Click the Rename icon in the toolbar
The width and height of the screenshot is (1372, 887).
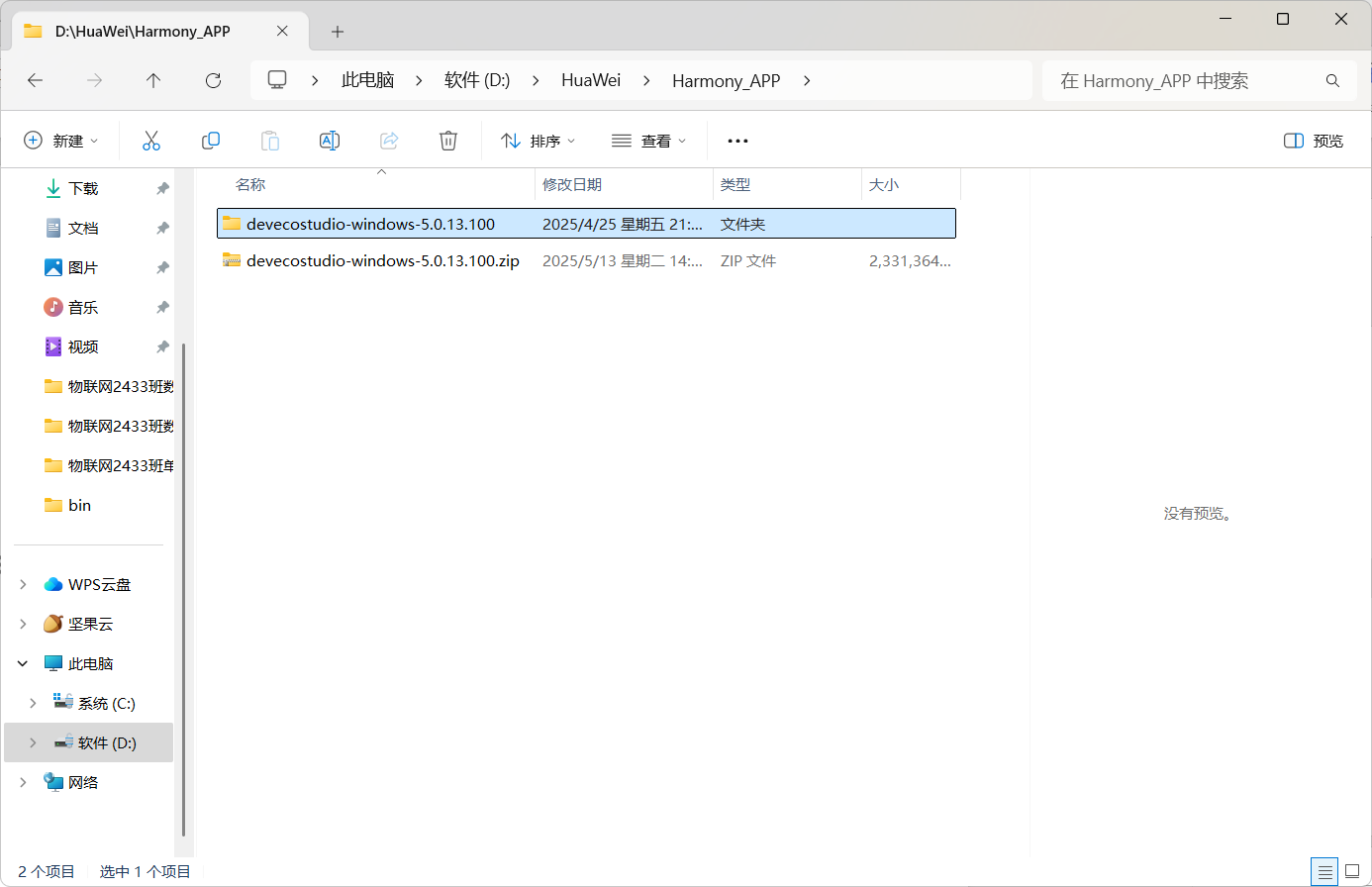[x=330, y=141]
